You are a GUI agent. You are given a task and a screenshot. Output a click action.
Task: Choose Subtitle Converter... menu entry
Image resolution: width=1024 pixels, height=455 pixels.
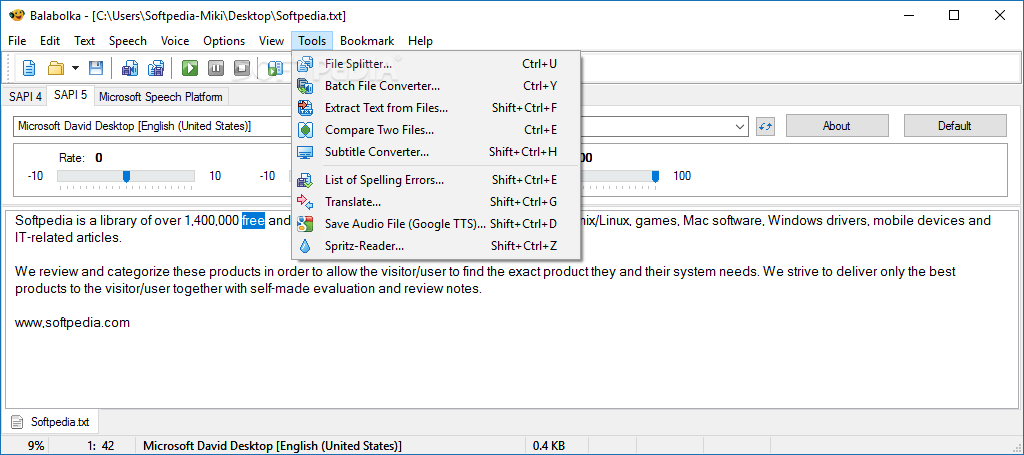point(436,152)
